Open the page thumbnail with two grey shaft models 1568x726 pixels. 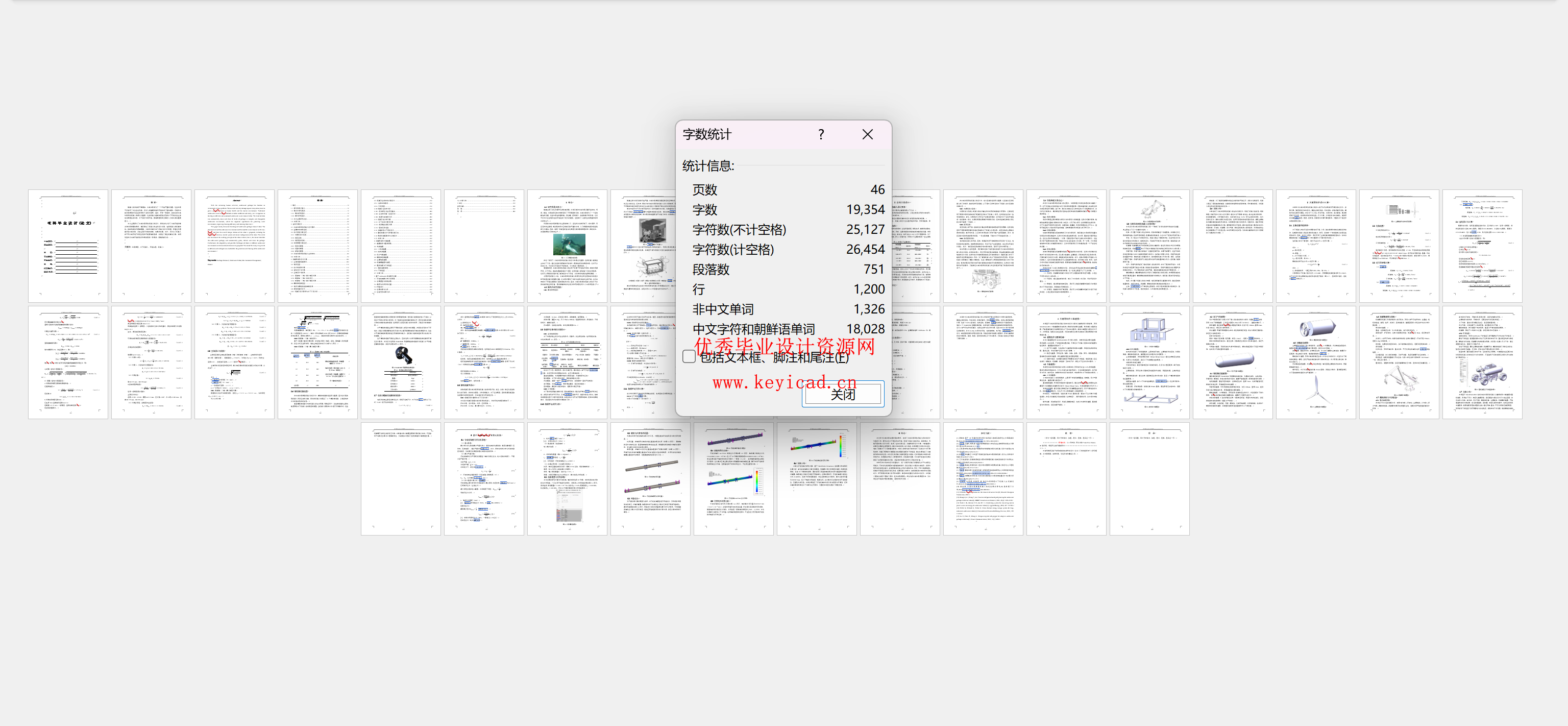pos(651,479)
